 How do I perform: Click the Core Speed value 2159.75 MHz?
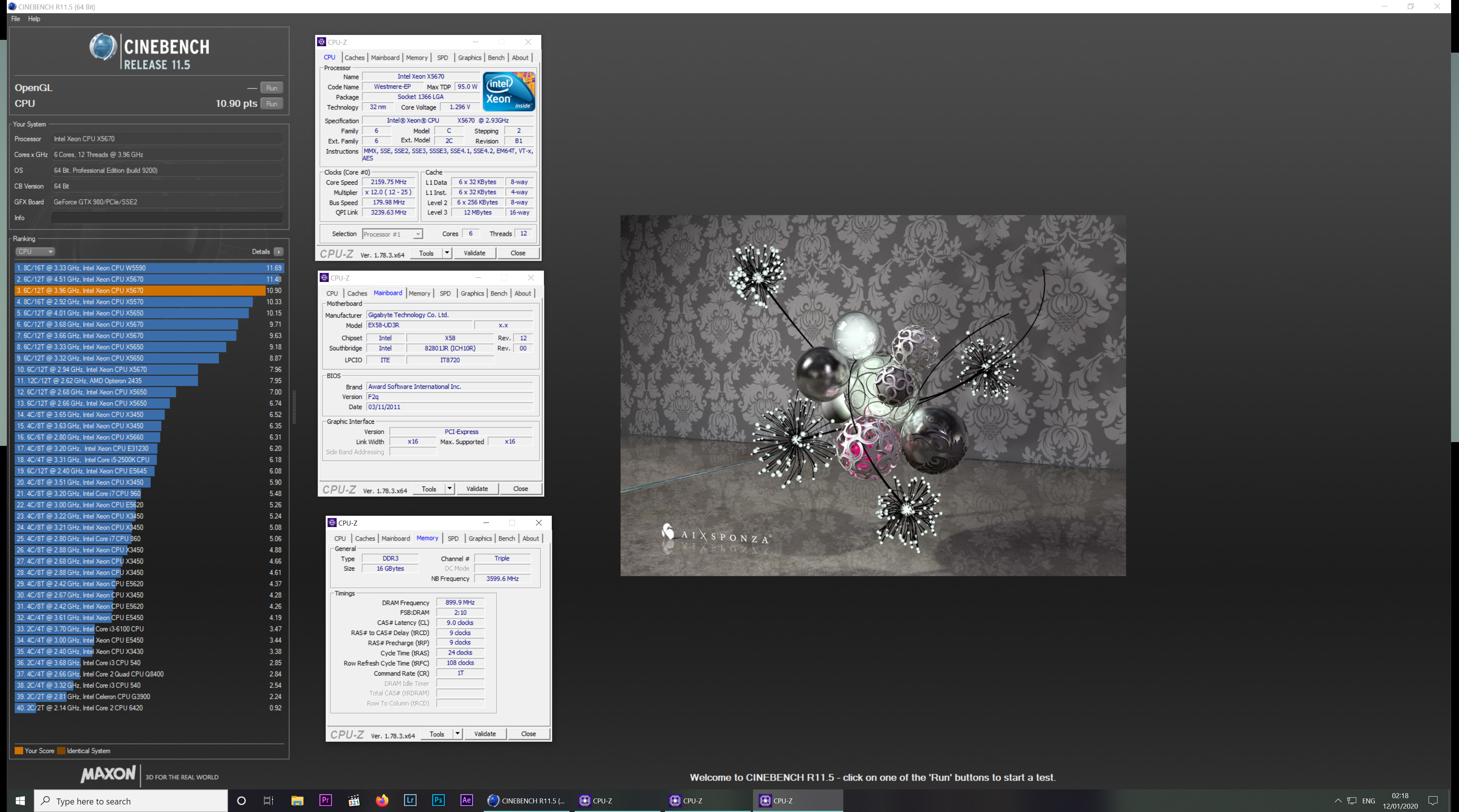click(x=389, y=182)
